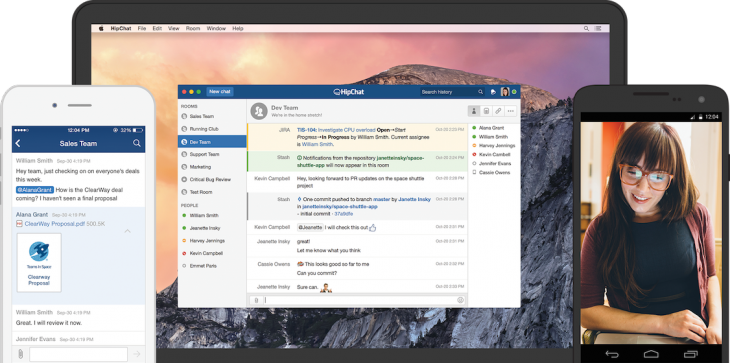Select William Smith in room members list
Image resolution: width=730 pixels, height=363 pixels.
(x=493, y=137)
